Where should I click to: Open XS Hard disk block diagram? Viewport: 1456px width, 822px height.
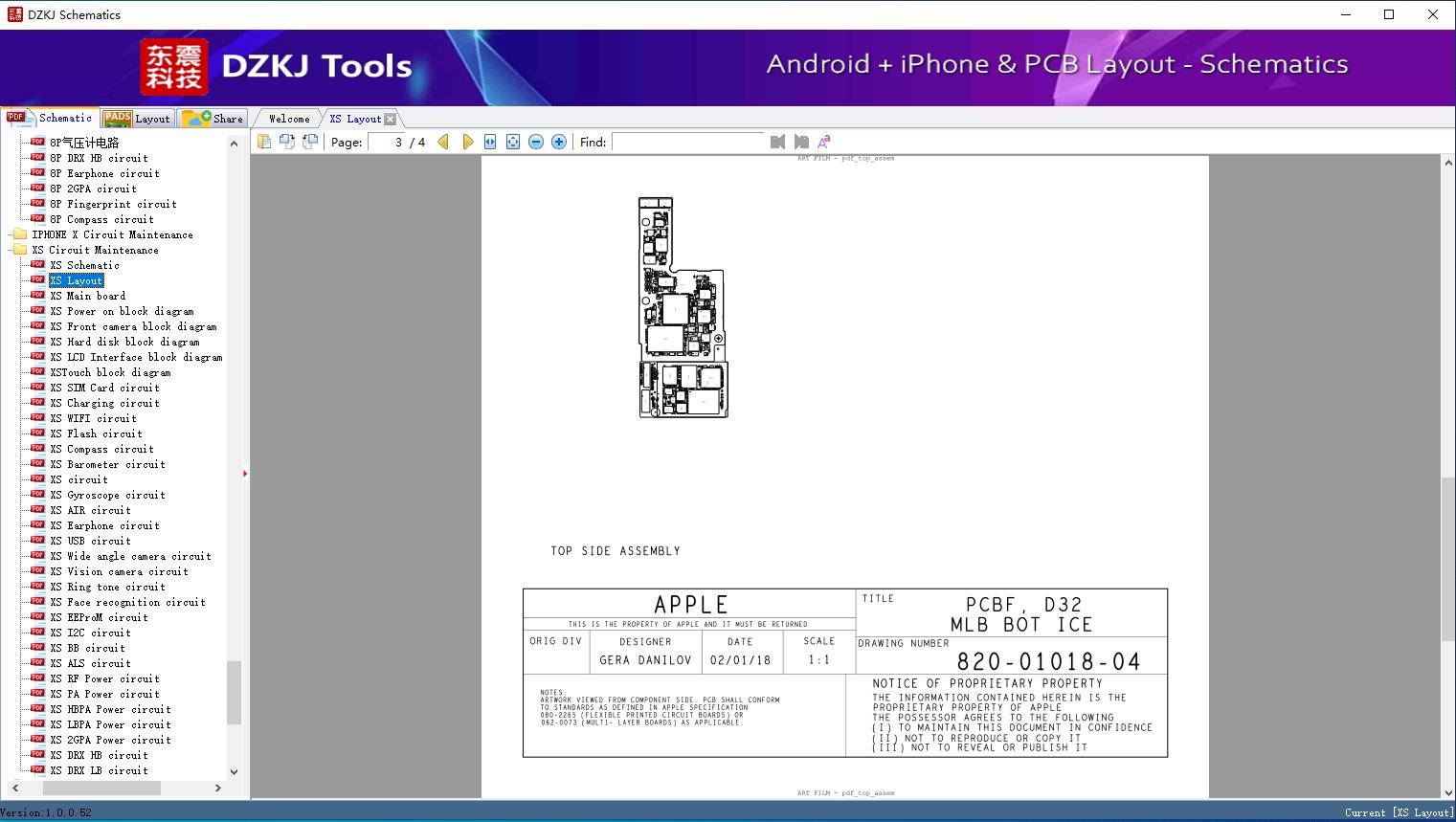point(124,342)
